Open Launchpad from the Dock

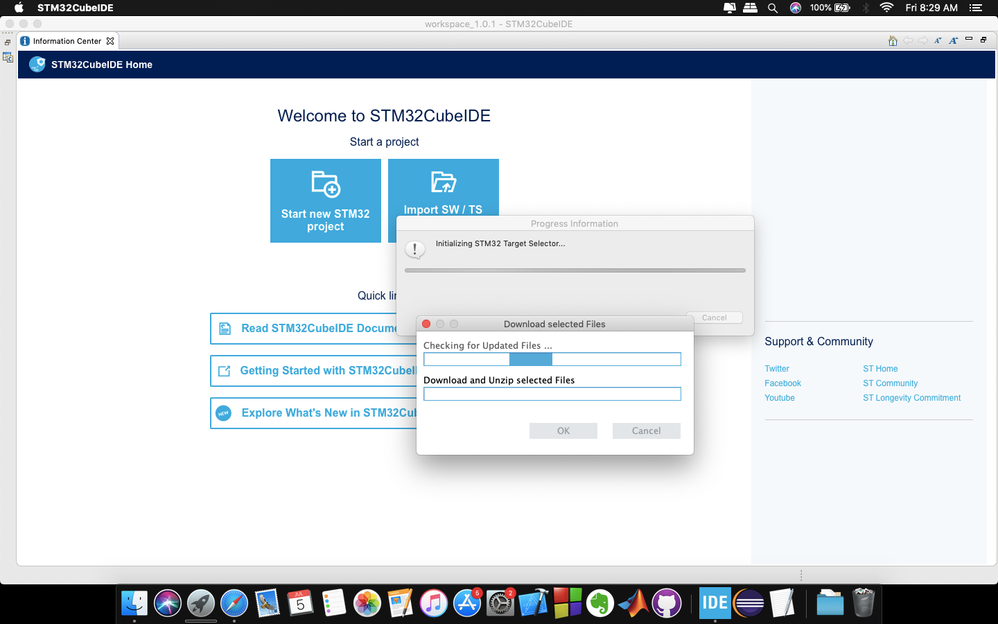coord(200,603)
